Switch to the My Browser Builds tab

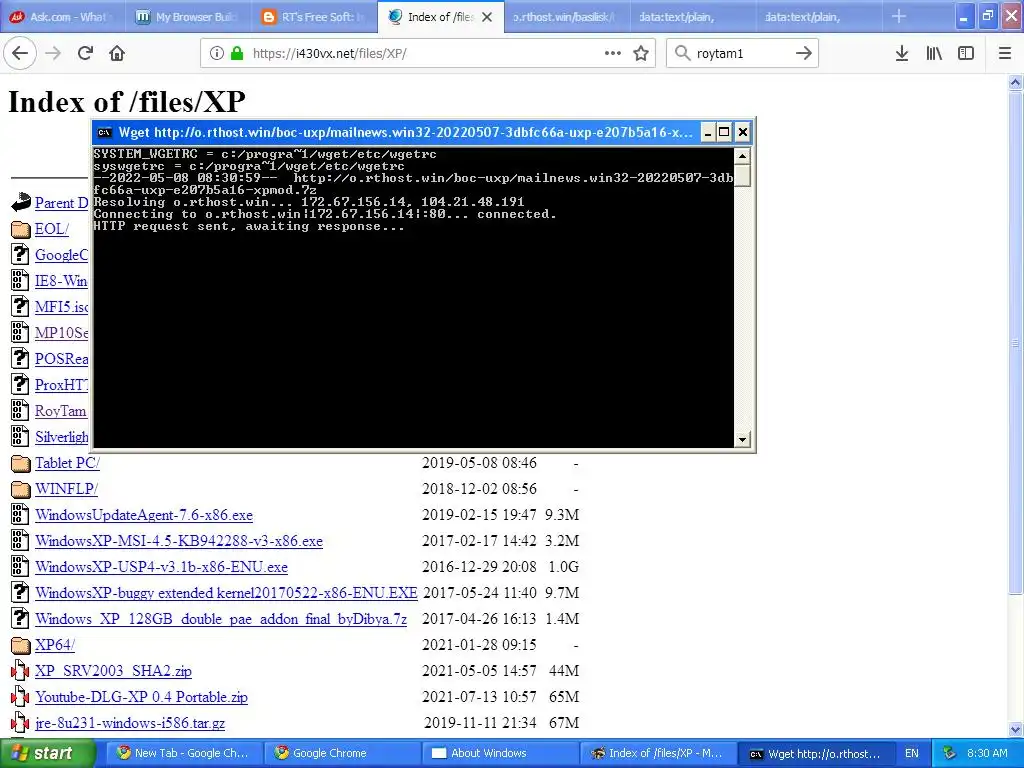[x=188, y=17]
